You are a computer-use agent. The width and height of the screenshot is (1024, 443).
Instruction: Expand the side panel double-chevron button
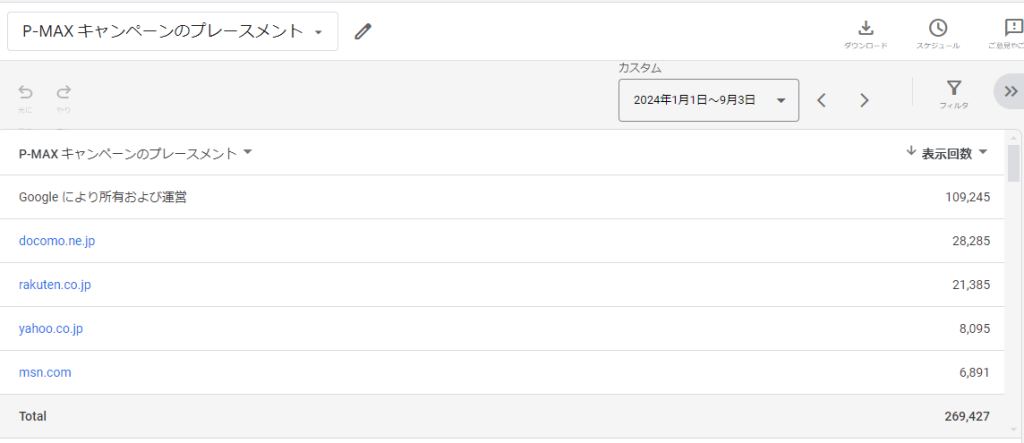pyautogui.click(x=1010, y=91)
